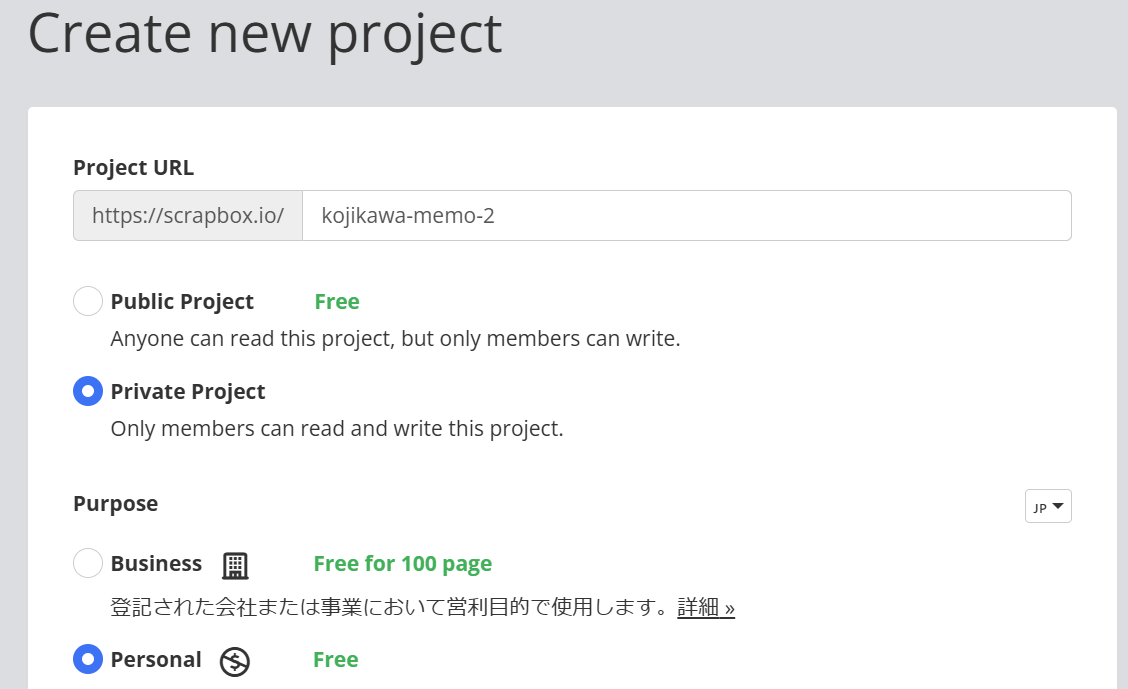This screenshot has height=689, width=1128.
Task: Open the 詳細 » details link
Action: [706, 607]
